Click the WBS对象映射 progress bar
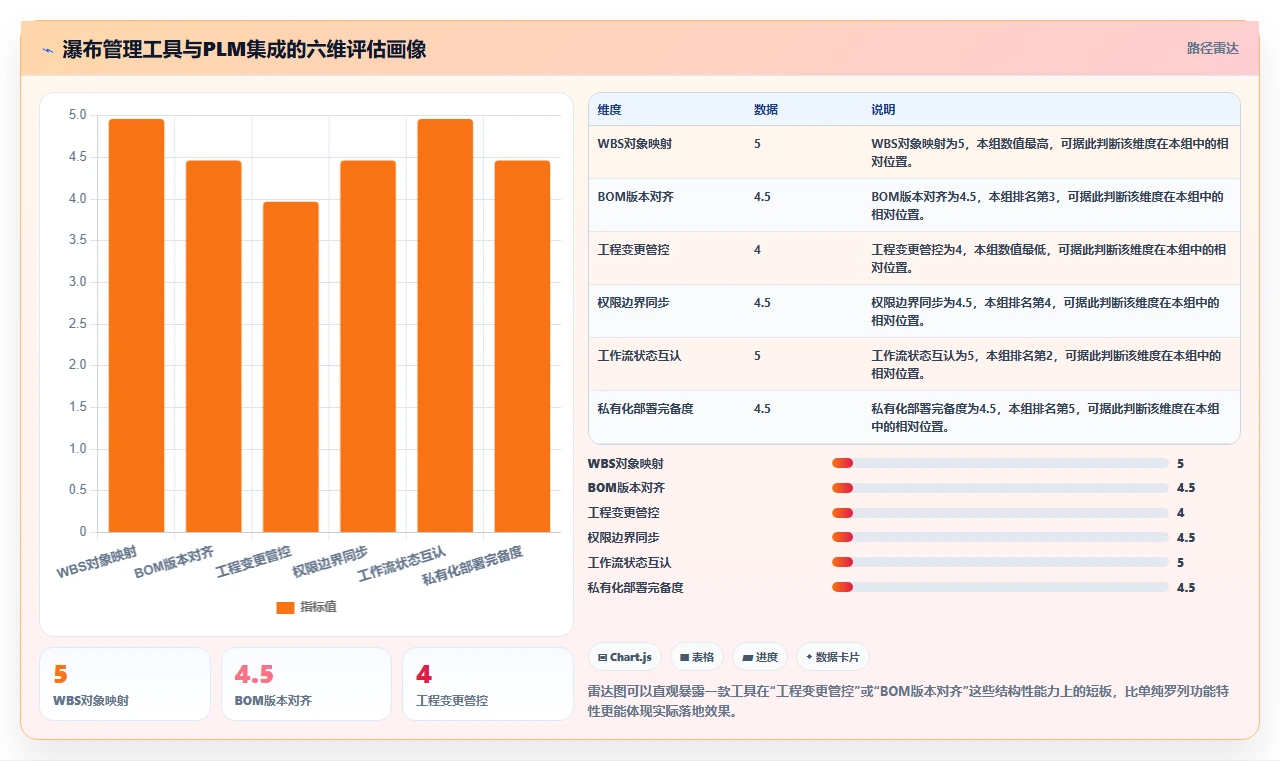The height and width of the screenshot is (761, 1280). click(1000, 463)
